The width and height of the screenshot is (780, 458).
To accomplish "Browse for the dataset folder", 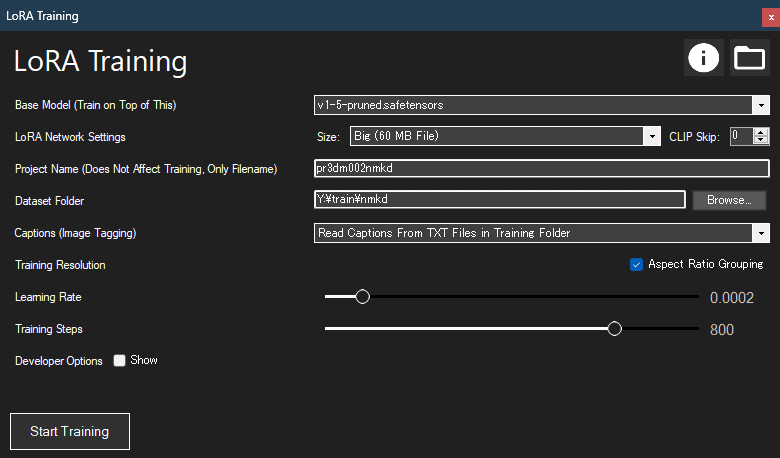I will (729, 200).
